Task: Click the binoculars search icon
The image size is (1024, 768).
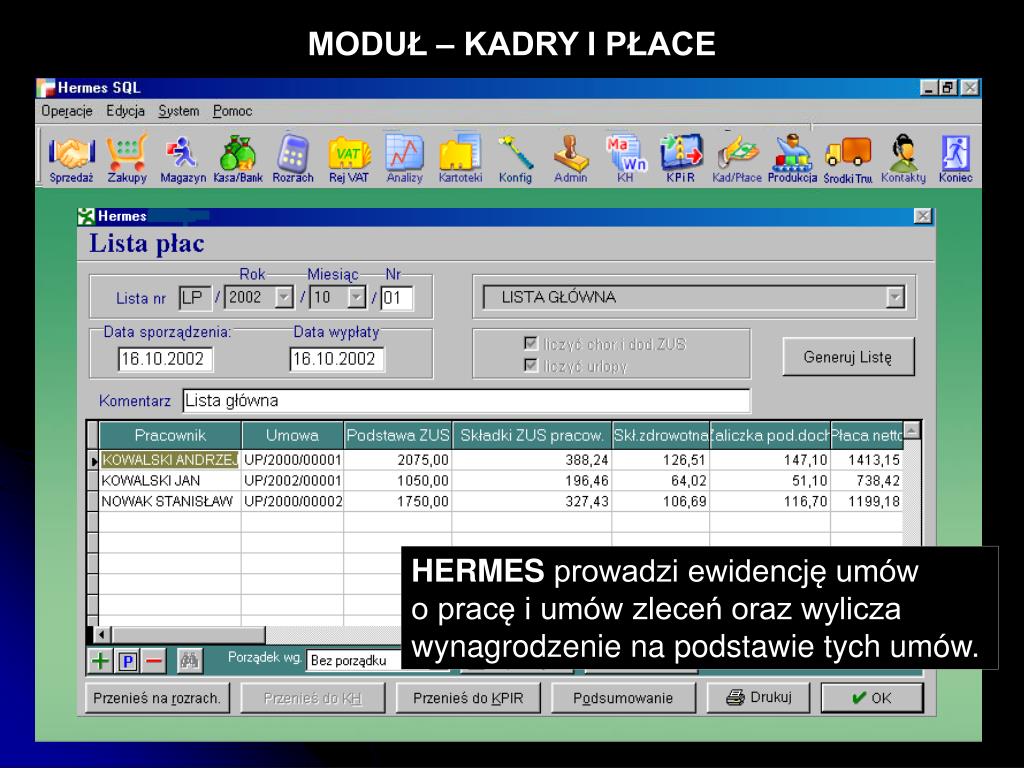Action: (189, 661)
